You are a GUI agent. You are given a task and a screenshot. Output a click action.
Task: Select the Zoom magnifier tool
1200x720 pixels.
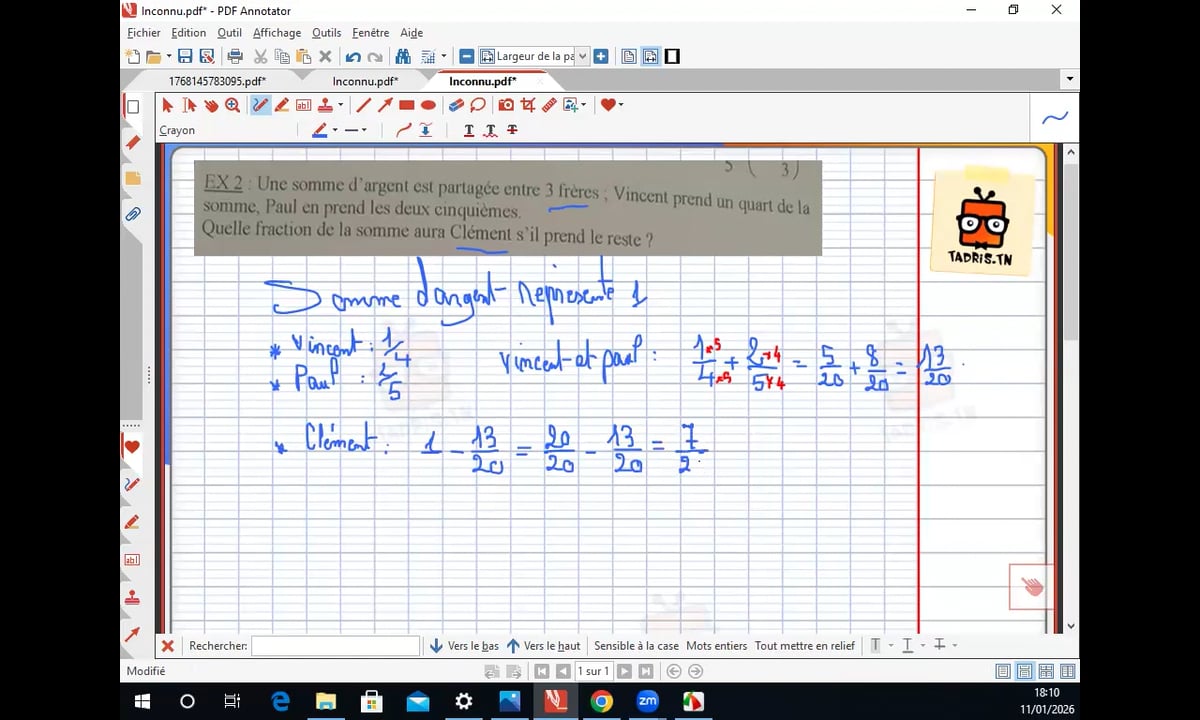coord(232,105)
